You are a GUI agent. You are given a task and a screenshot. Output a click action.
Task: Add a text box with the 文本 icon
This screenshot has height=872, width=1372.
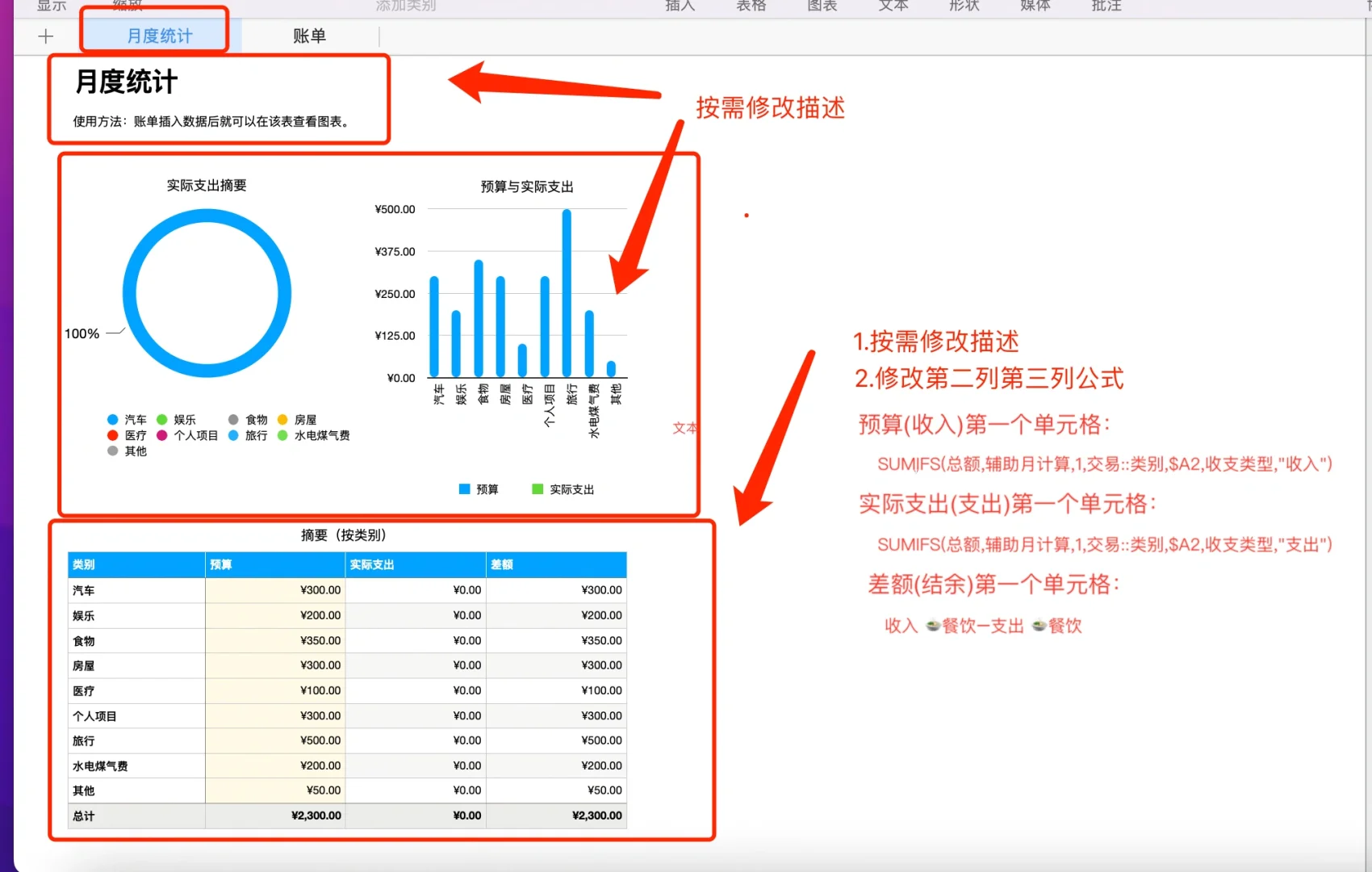coord(893,6)
